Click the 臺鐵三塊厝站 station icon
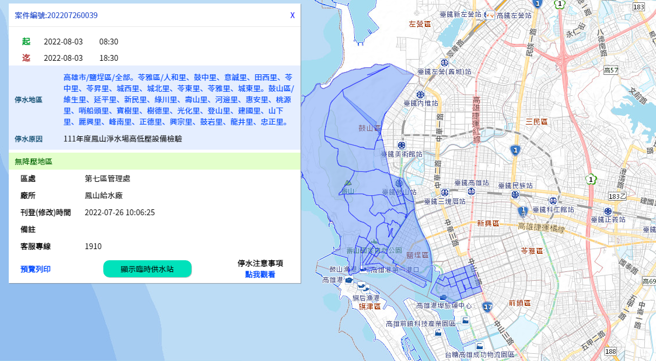 click(x=445, y=193)
